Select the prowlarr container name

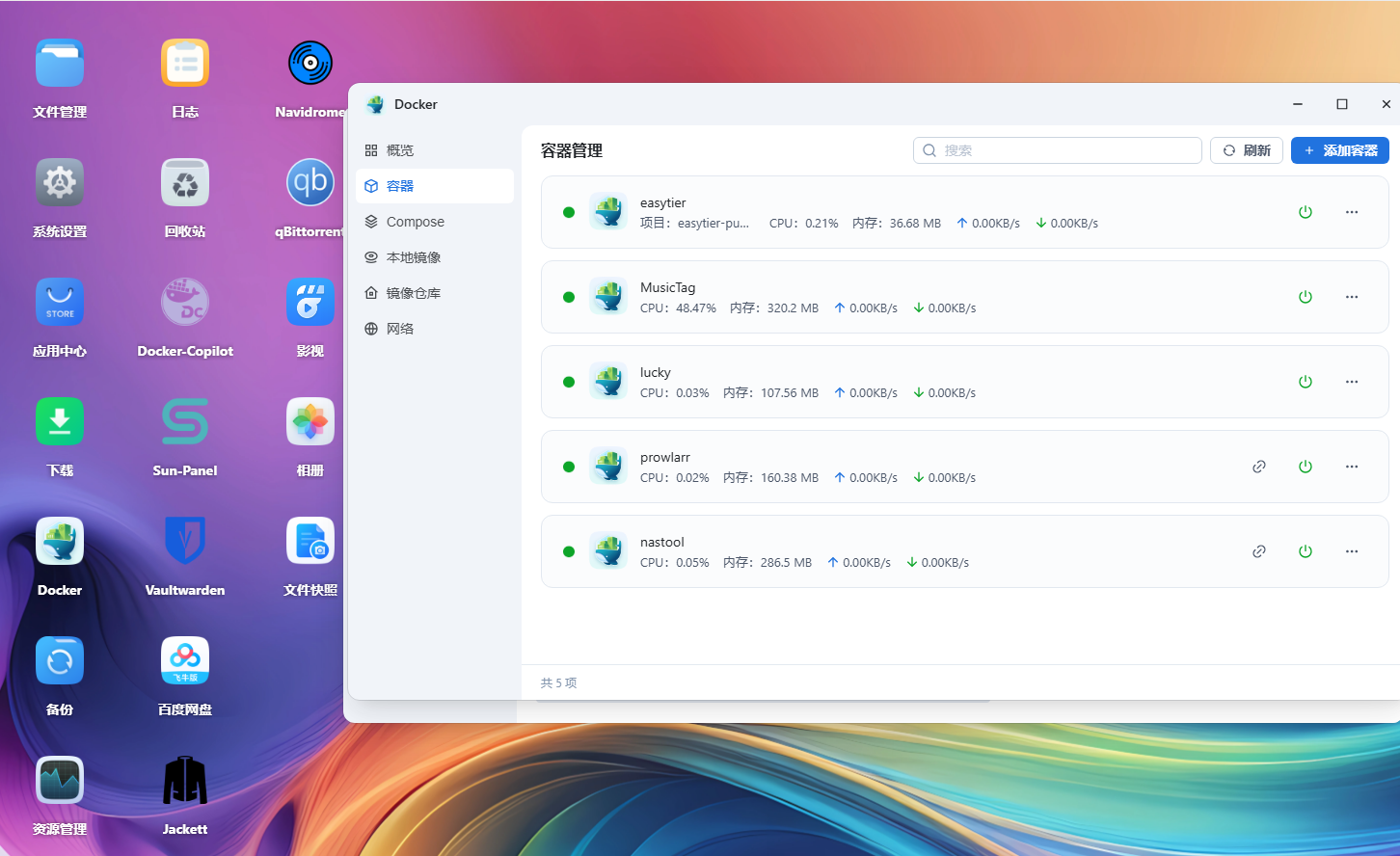665,457
